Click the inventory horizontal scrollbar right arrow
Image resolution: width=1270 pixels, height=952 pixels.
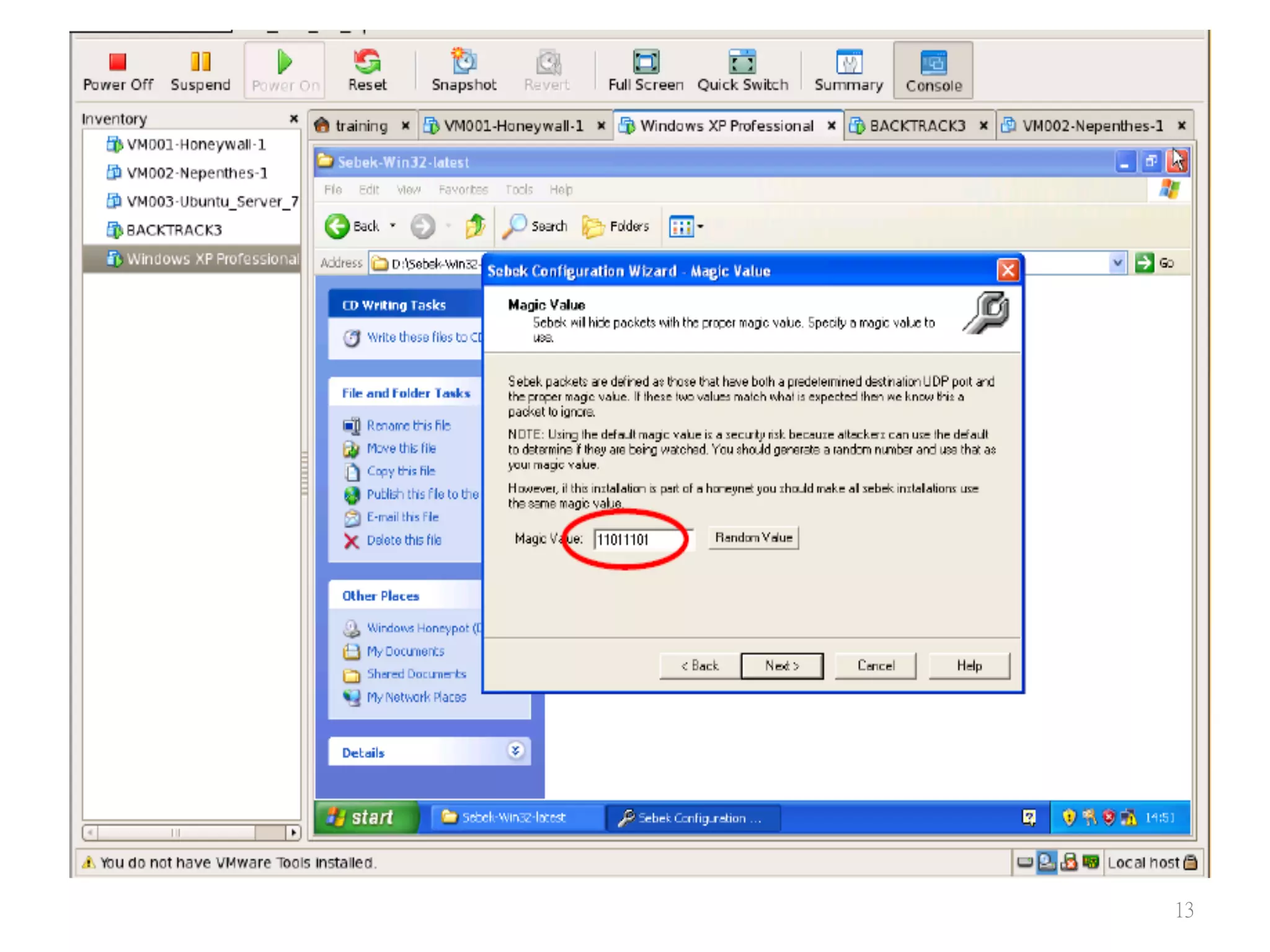pyautogui.click(x=293, y=832)
